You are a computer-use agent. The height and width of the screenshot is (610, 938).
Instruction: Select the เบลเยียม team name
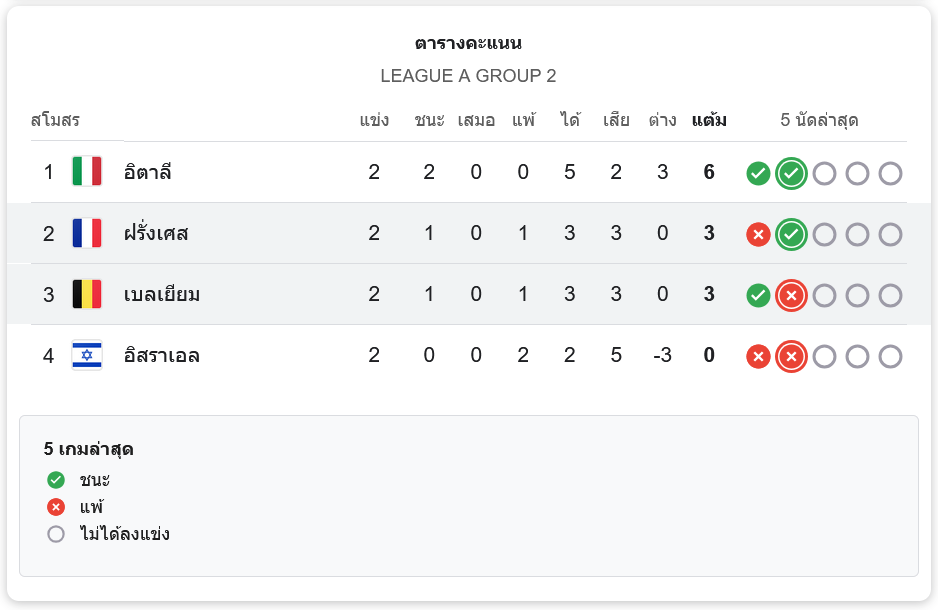coord(162,295)
